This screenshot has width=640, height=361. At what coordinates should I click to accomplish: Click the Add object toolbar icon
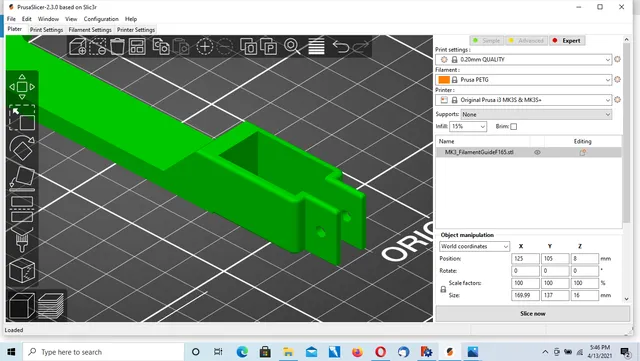pyautogui.click(x=78, y=47)
